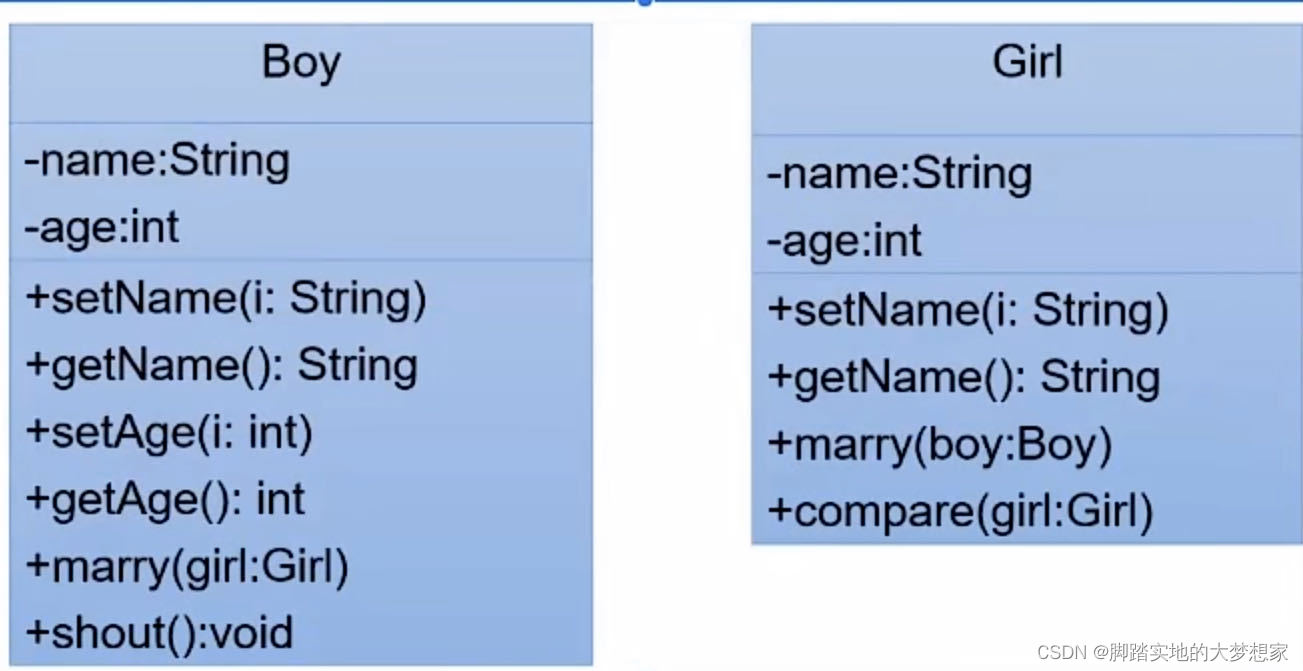Select +setName(i: String) method in Girl
The image size is (1303, 671).
[968, 310]
